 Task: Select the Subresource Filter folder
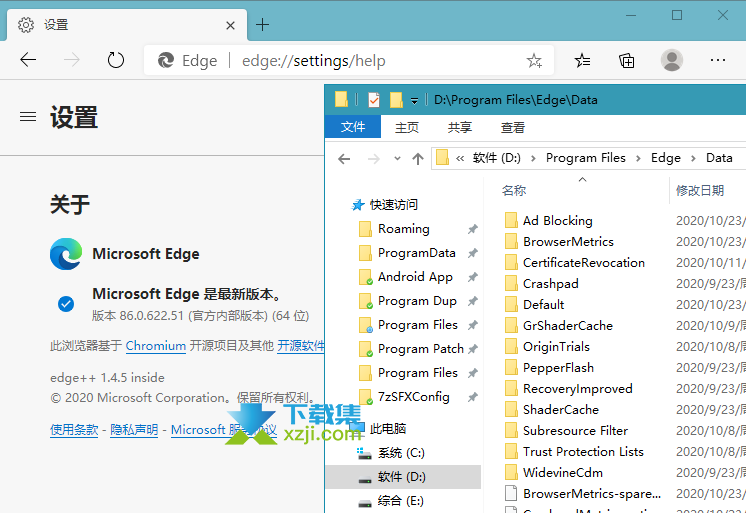coord(575,431)
